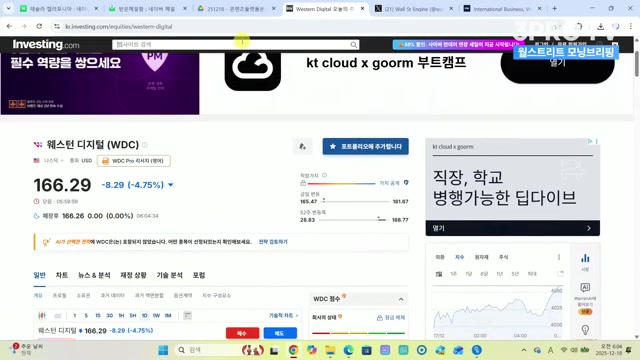
Task: Switch to the International Business browser tab
Action: [502, 8]
